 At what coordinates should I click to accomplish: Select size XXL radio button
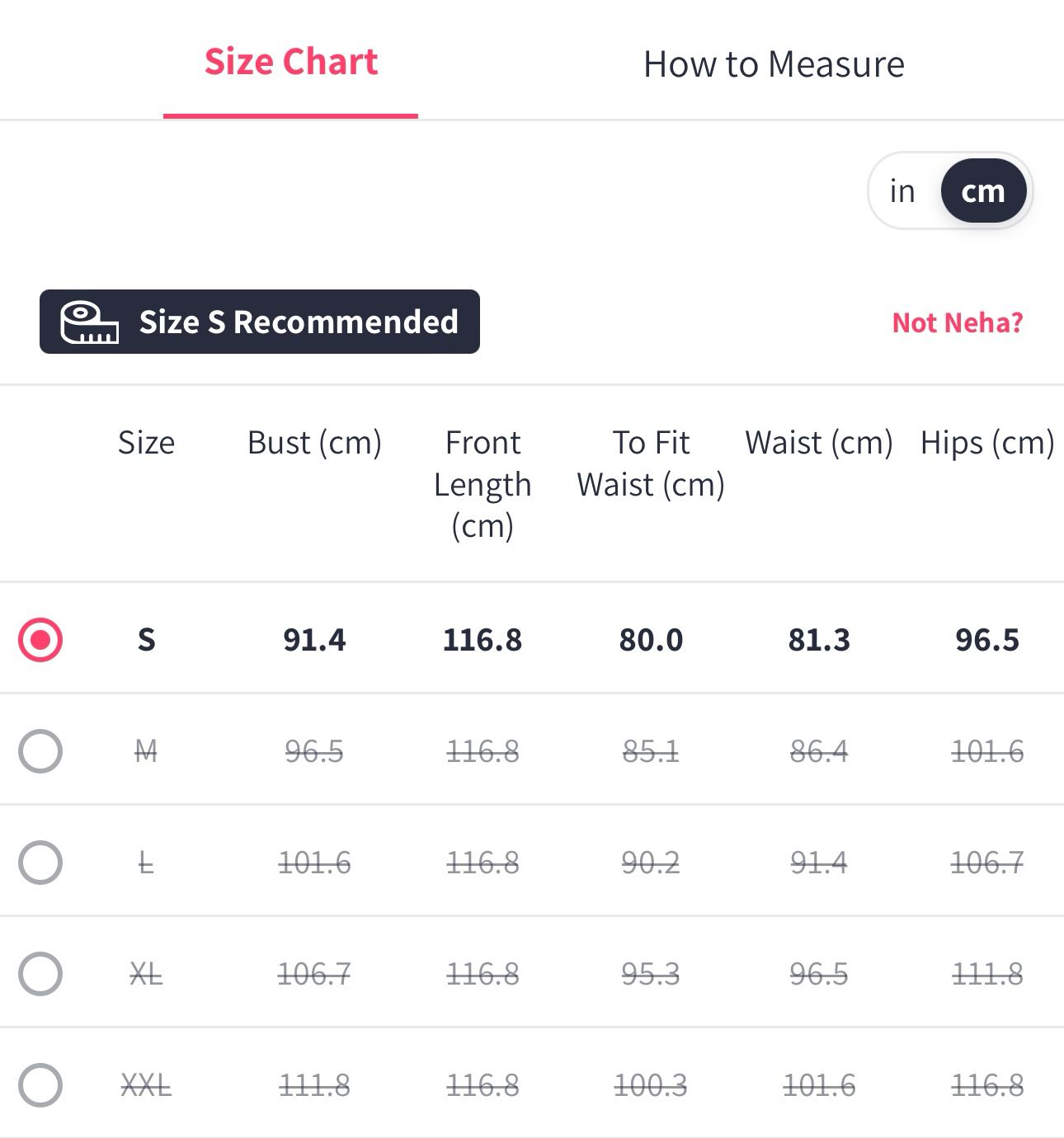pos(40,1085)
